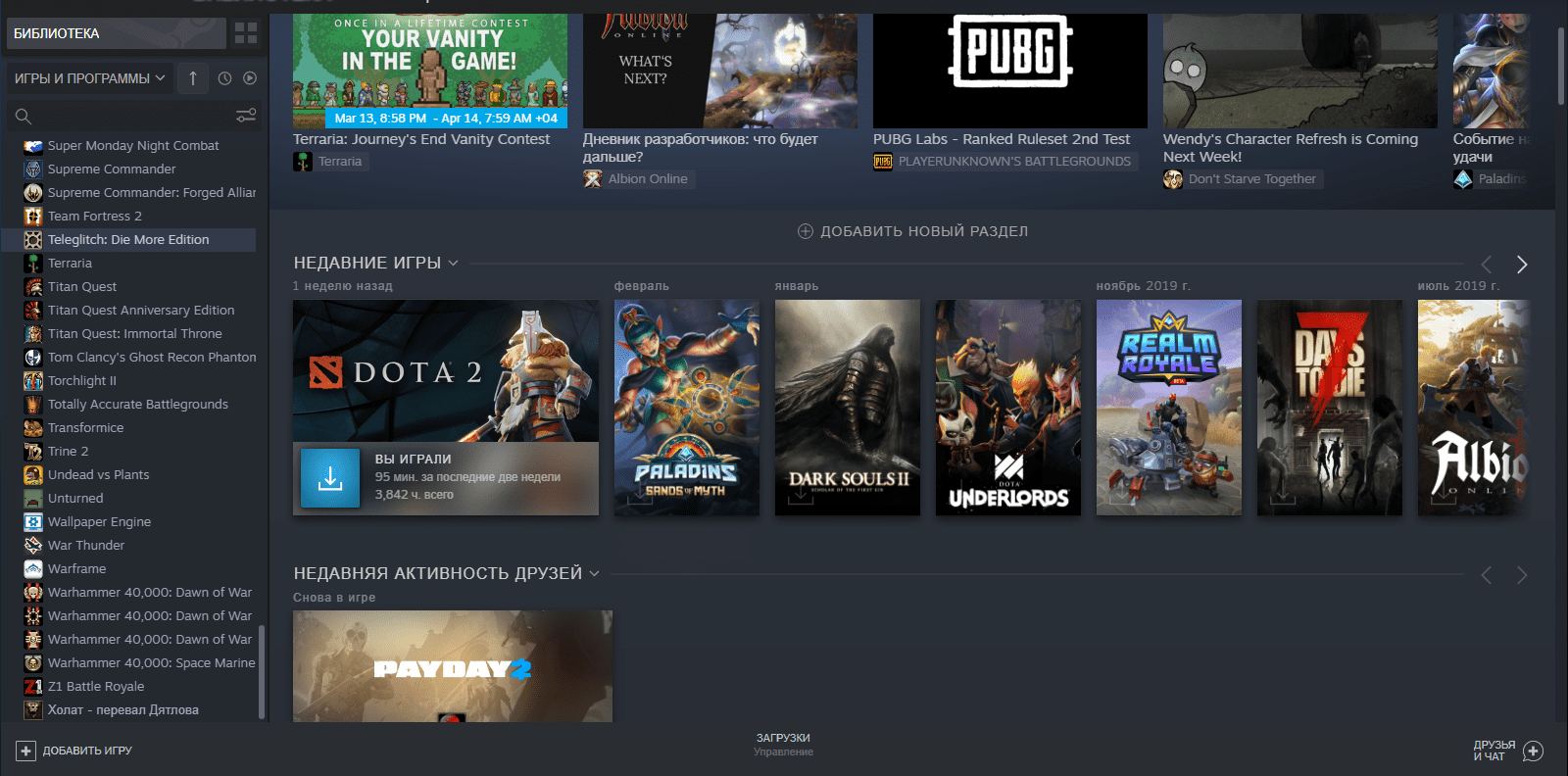The image size is (1568, 776).
Task: Click the game list scrollbar
Action: [x=261, y=671]
